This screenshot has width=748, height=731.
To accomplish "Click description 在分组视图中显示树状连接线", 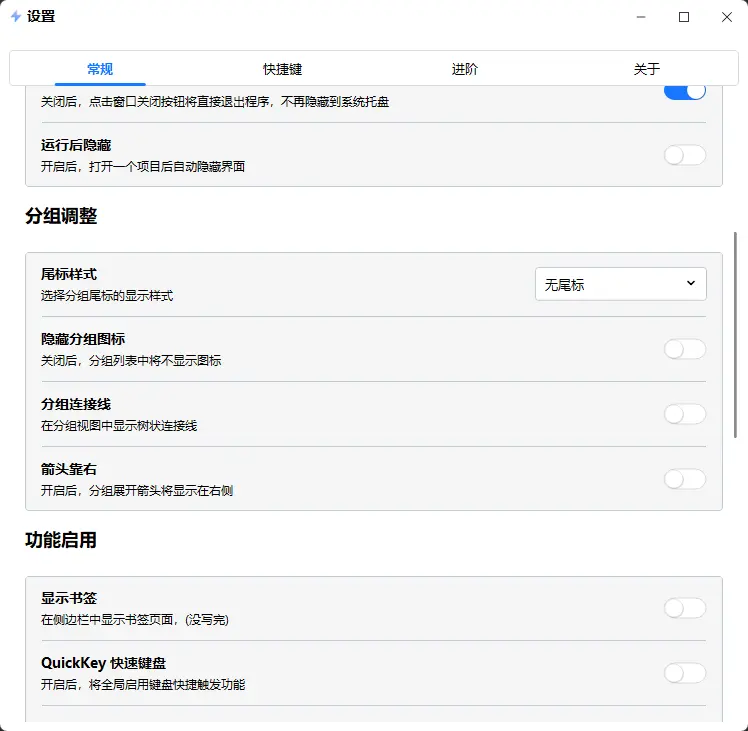I will point(119,426).
